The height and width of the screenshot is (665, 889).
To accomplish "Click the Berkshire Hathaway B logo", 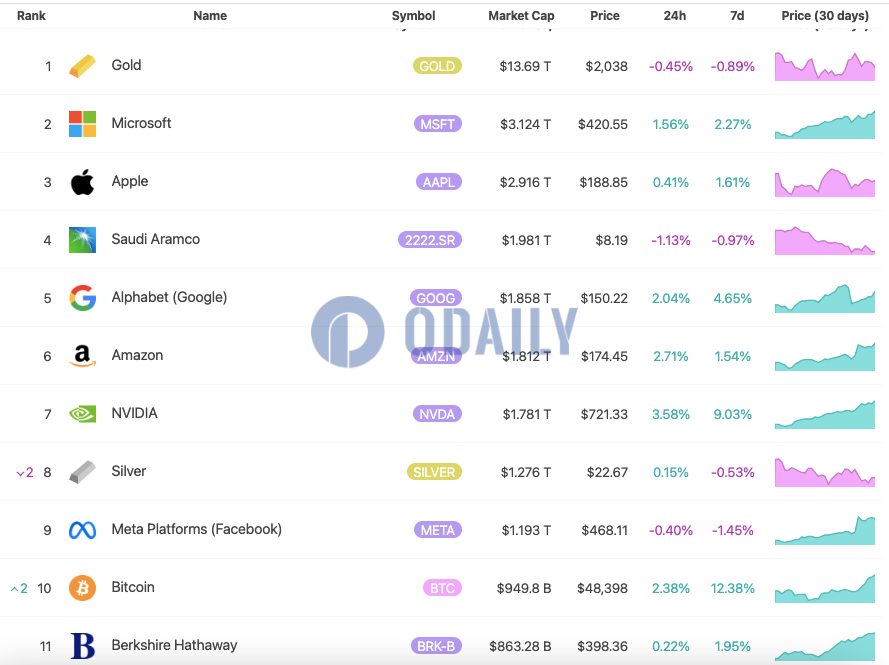I will pos(82,646).
